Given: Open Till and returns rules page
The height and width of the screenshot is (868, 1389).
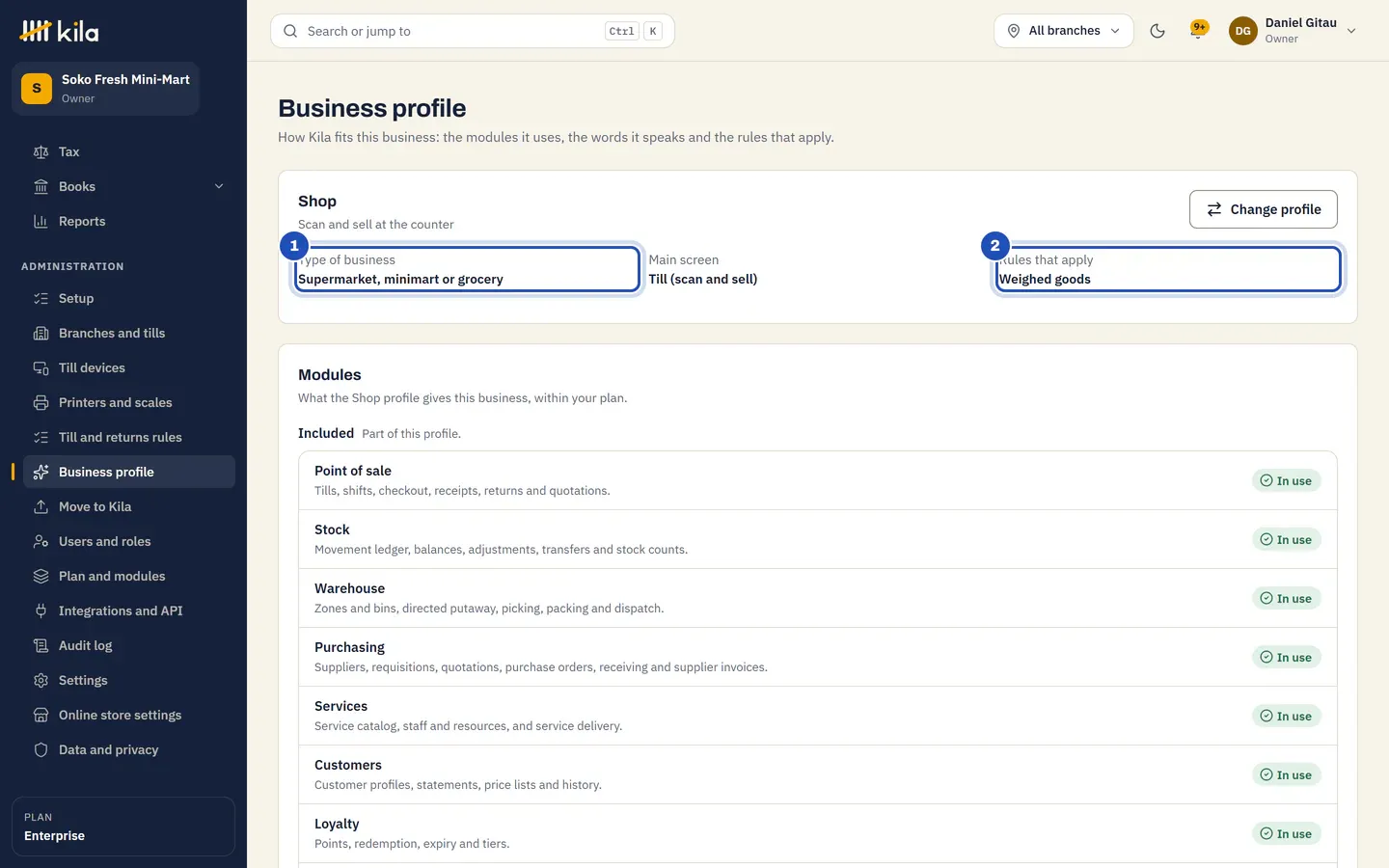Looking at the screenshot, I should [129, 437].
